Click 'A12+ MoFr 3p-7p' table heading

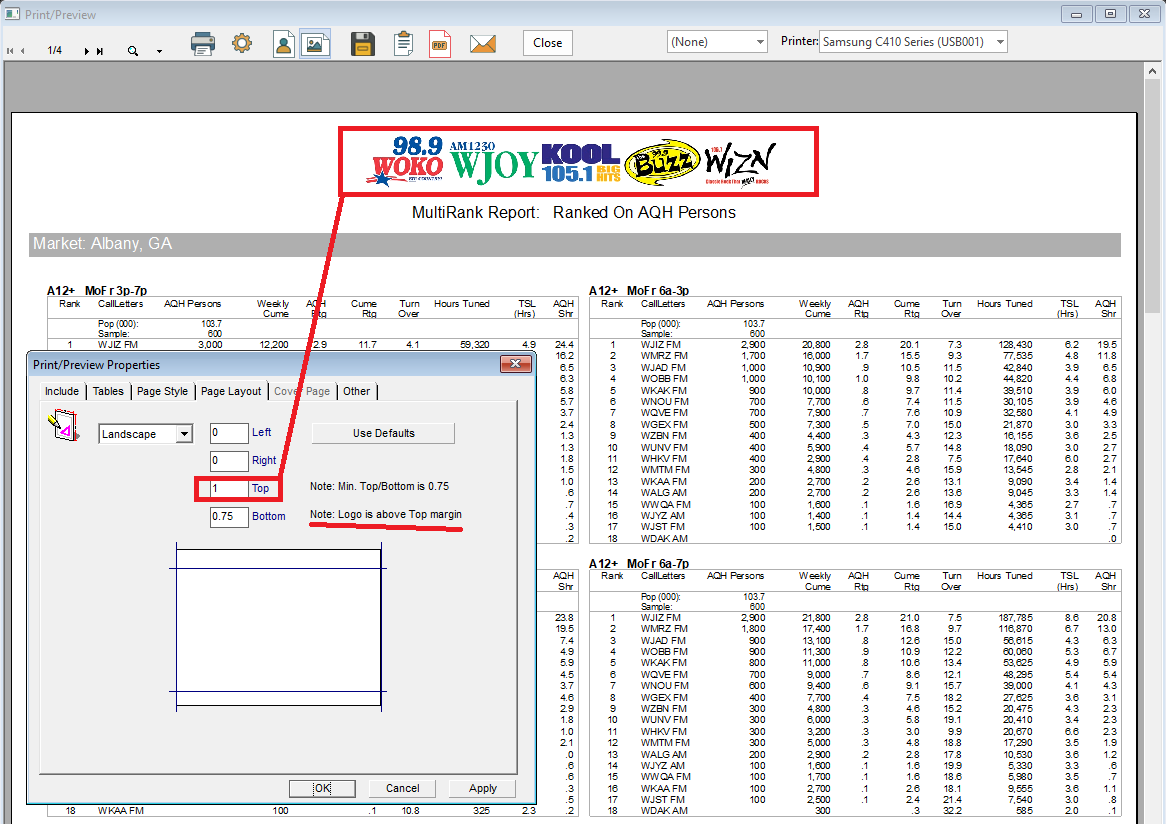coord(97,291)
